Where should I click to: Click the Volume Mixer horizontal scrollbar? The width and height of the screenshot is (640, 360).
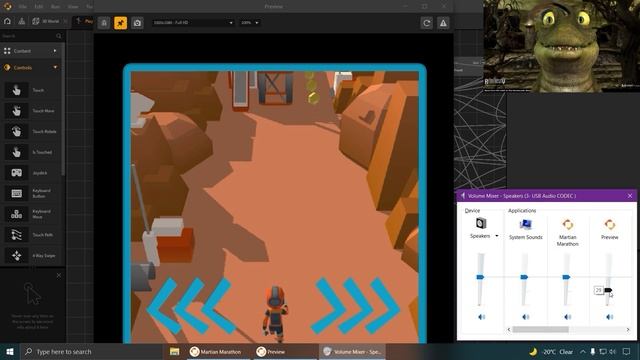[540, 329]
